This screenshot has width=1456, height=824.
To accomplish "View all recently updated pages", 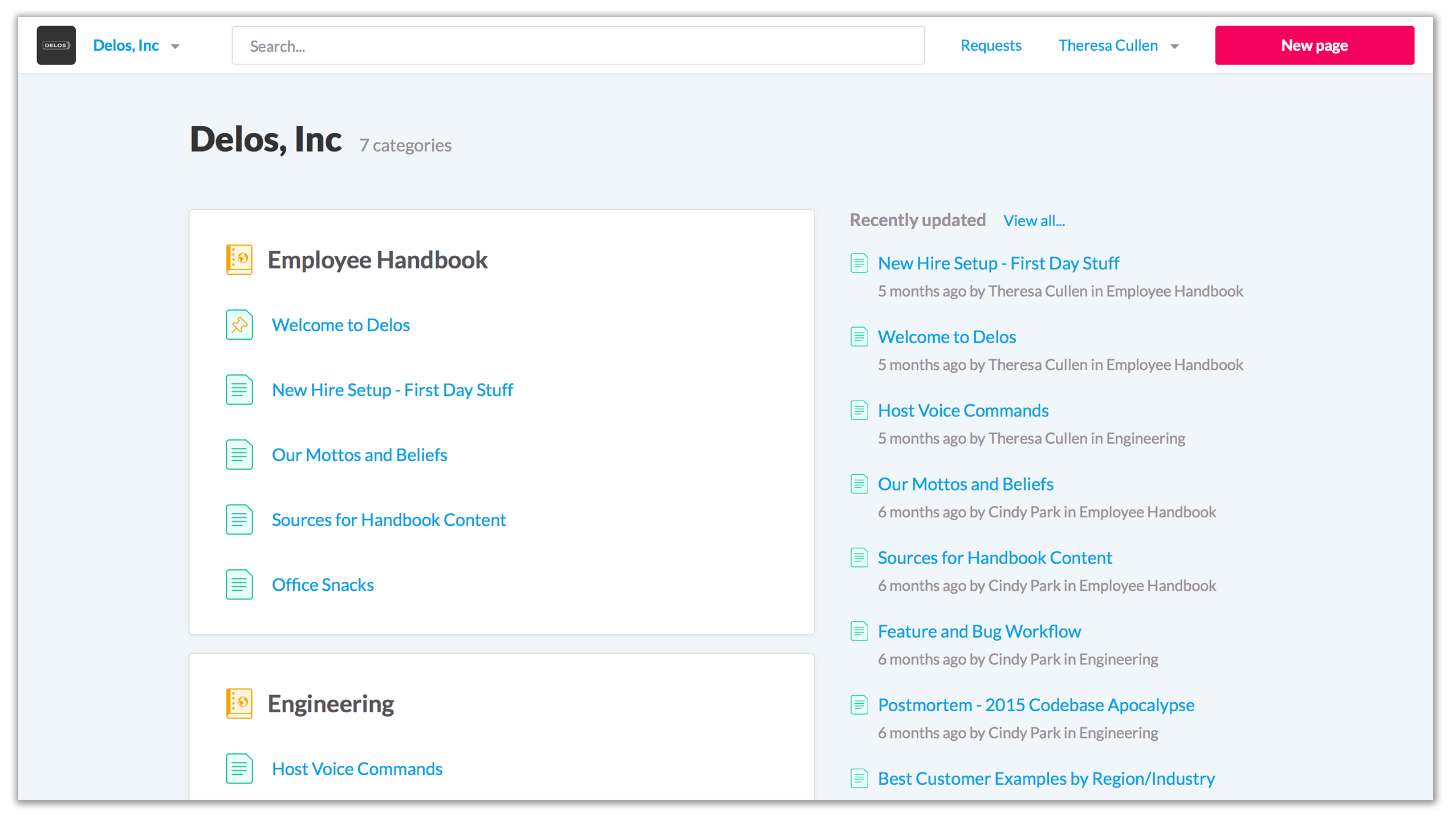I will [x=1034, y=221].
